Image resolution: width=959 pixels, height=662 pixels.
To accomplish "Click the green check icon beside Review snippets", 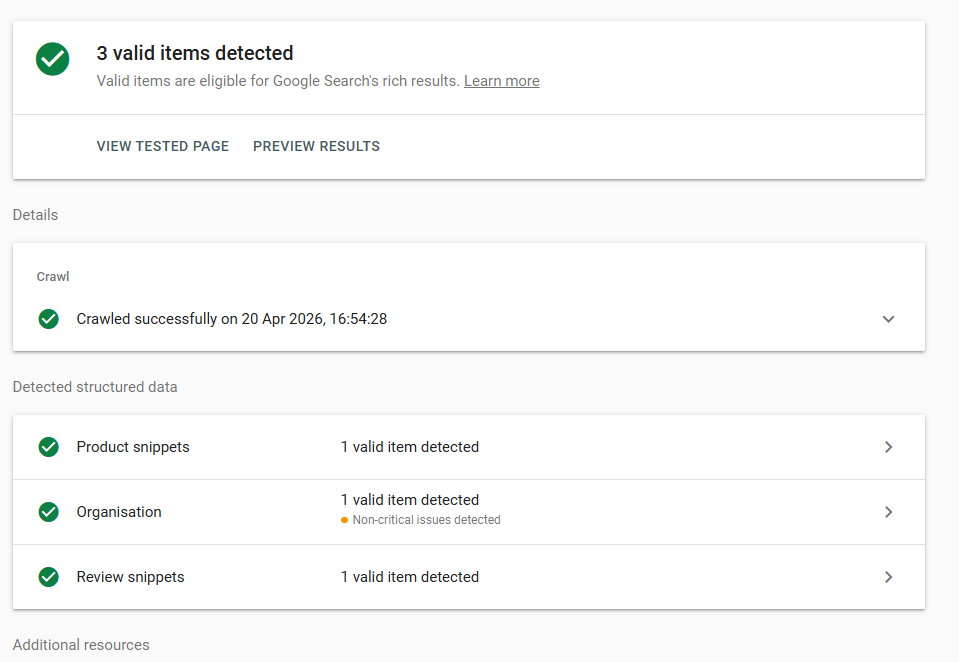I will (48, 577).
